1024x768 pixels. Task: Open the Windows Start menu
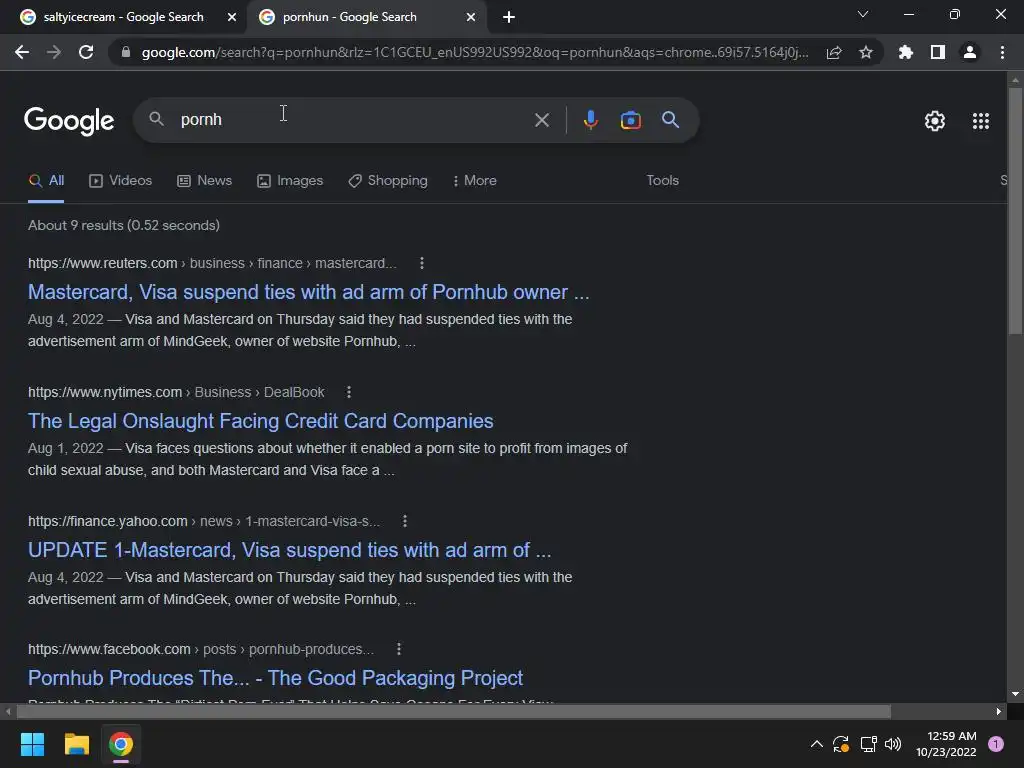click(32, 744)
